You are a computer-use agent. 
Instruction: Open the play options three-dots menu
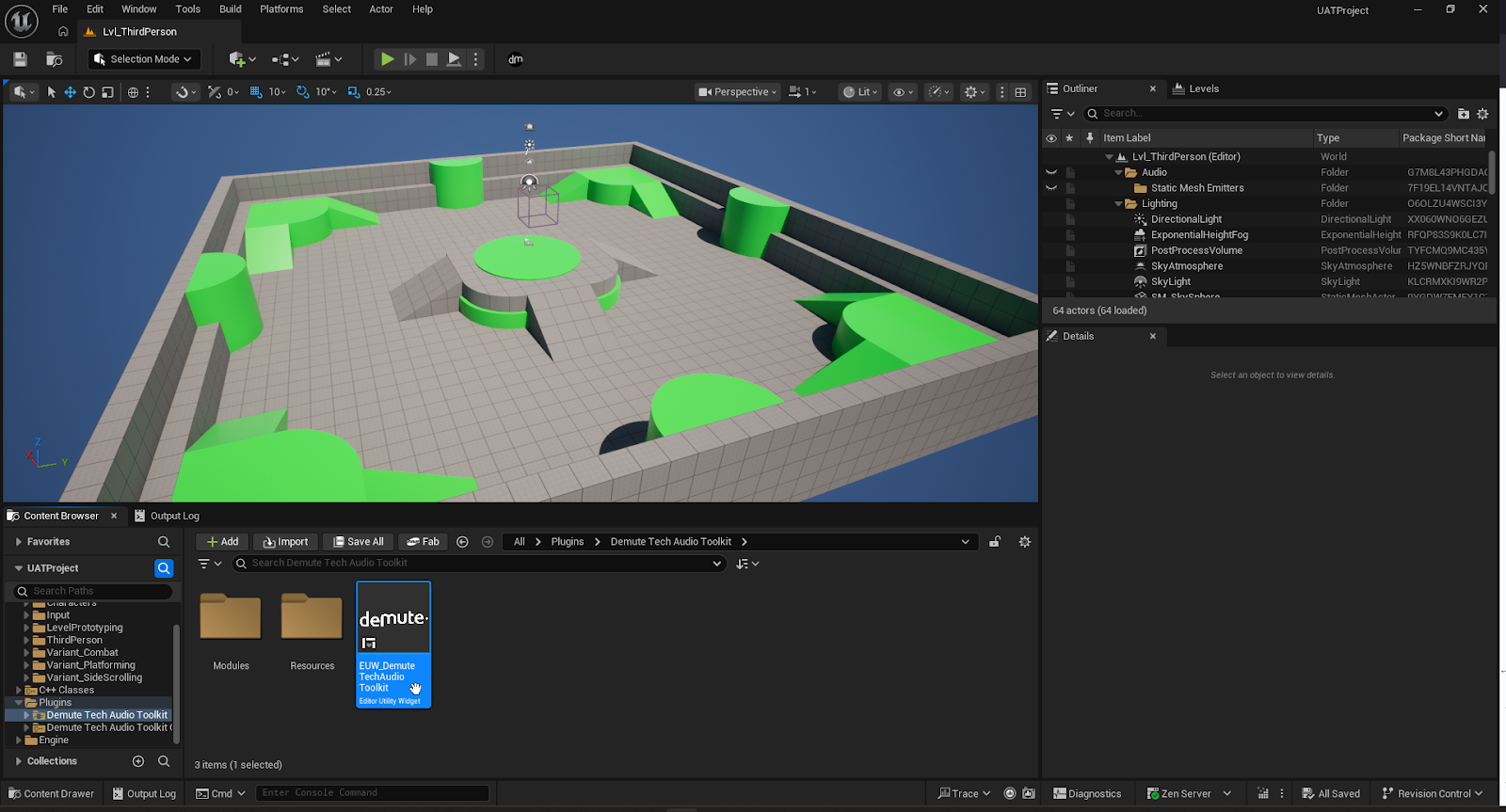click(475, 59)
